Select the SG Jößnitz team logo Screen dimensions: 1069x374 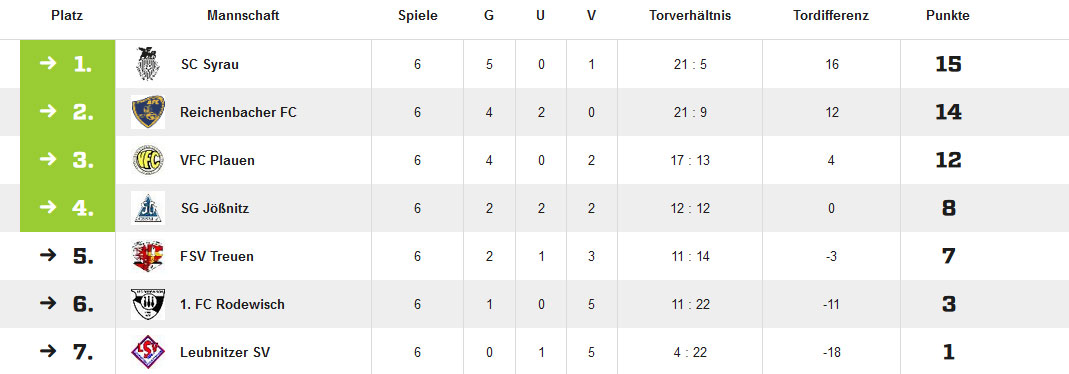click(x=148, y=208)
